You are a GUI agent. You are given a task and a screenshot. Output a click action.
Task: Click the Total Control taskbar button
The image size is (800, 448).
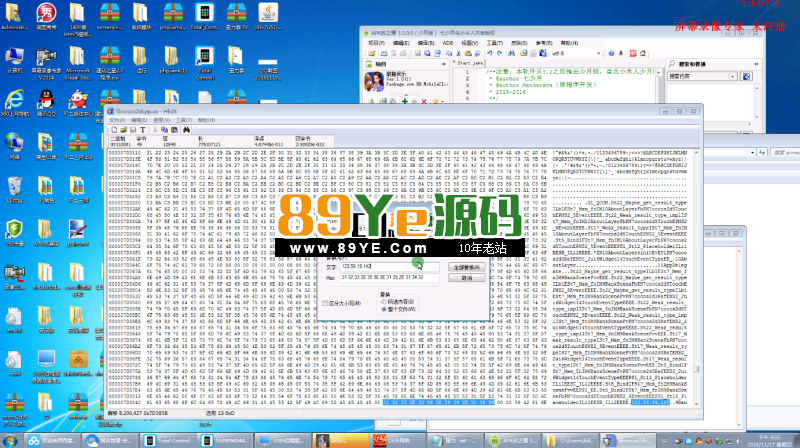pos(168,440)
